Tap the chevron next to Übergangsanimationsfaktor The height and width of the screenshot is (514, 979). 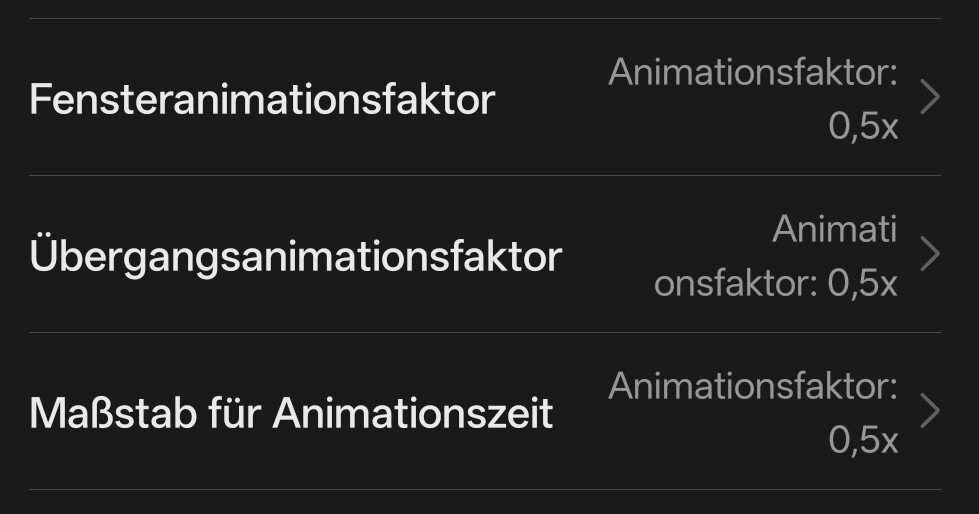coord(930,255)
